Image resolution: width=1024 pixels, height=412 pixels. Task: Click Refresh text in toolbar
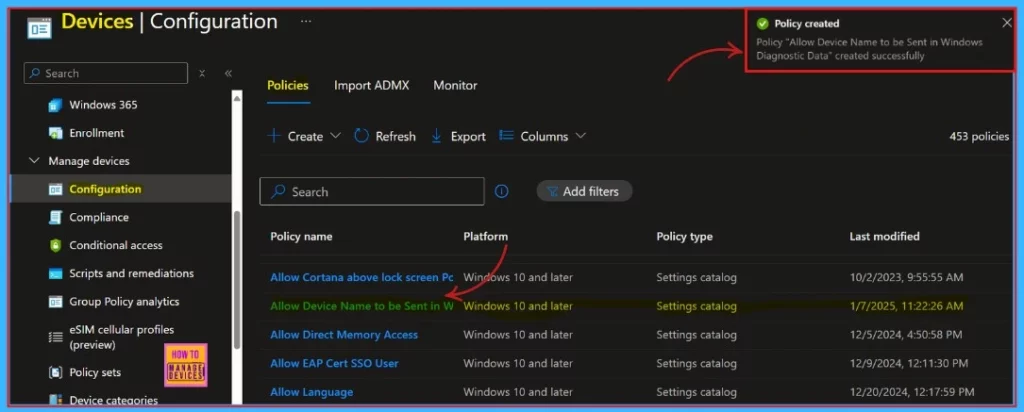395,136
